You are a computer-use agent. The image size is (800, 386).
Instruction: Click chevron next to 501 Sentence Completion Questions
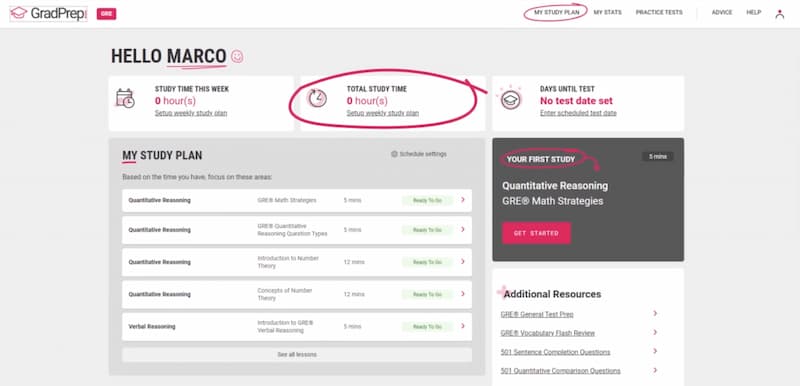click(x=655, y=351)
